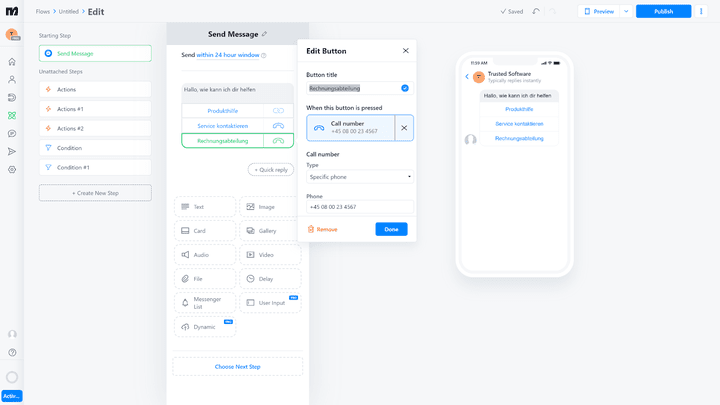Image resolution: width=720 pixels, height=405 pixels.
Task: Click Service kontaktieren in phone preview
Action: 519,124
